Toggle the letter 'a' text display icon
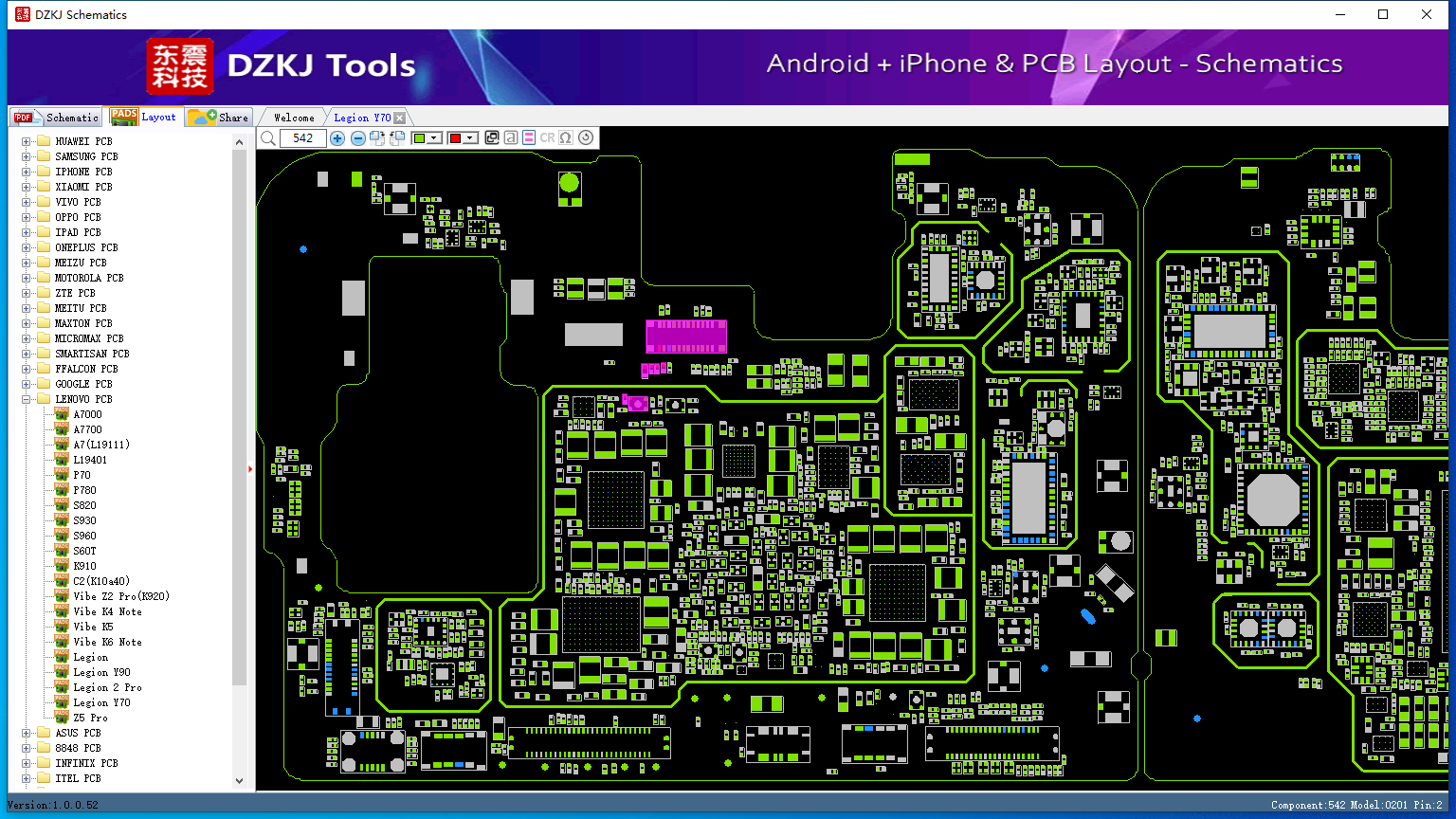 point(511,138)
